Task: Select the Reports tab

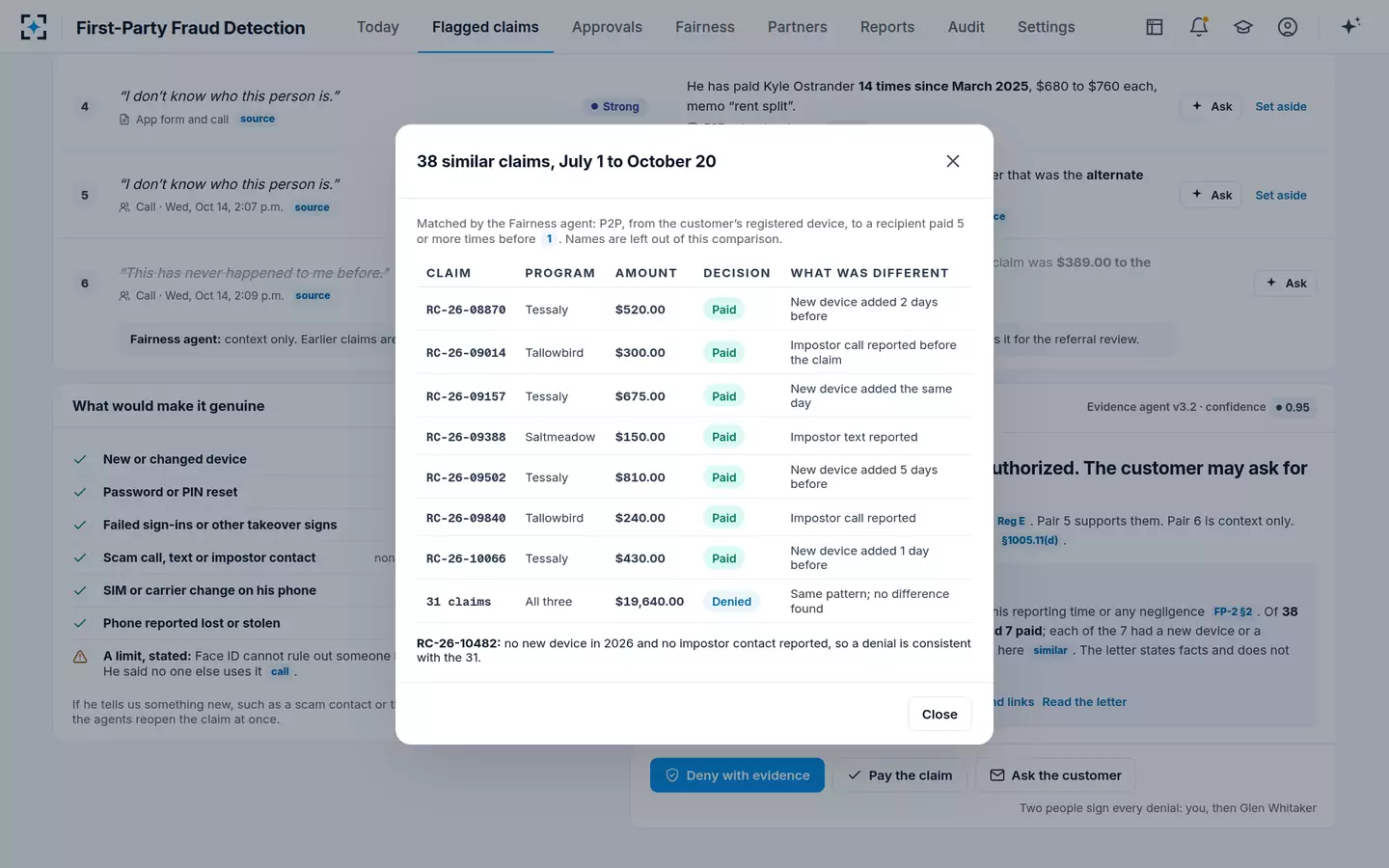Action: (x=887, y=27)
